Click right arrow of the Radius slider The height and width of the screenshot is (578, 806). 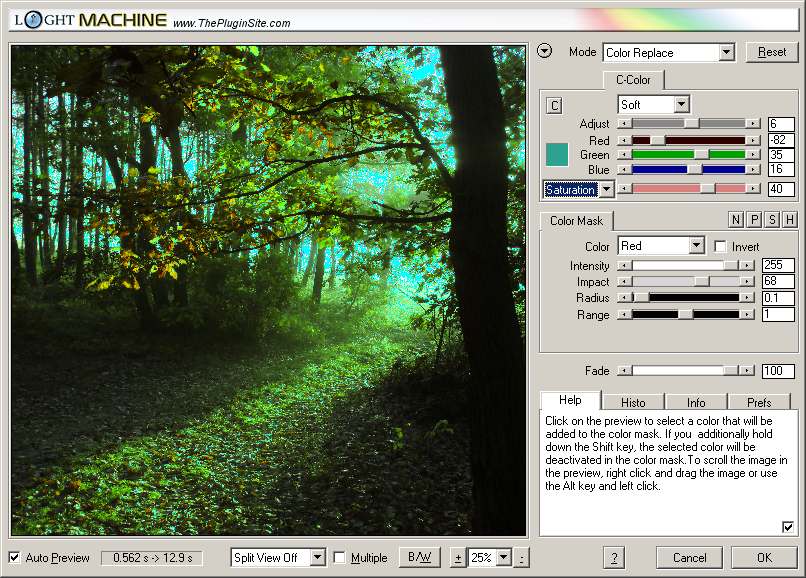click(x=746, y=297)
